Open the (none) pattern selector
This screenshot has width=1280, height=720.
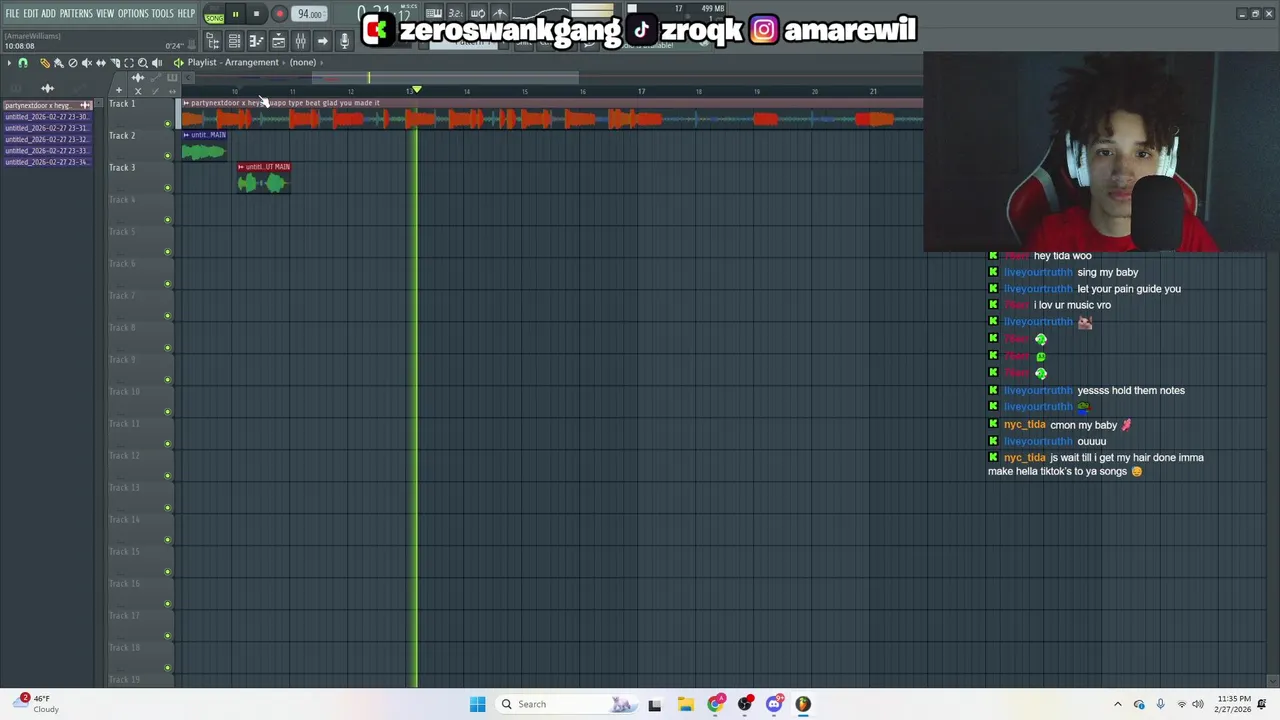[303, 62]
